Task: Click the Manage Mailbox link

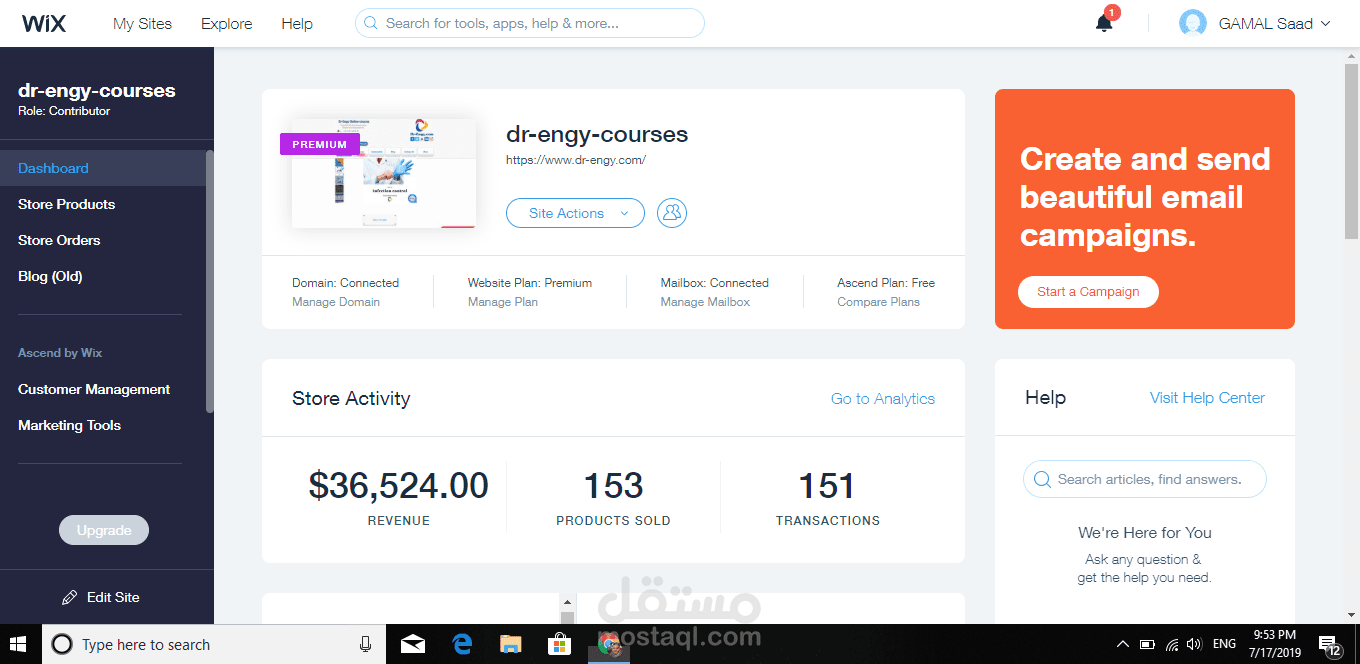Action: coord(705,302)
